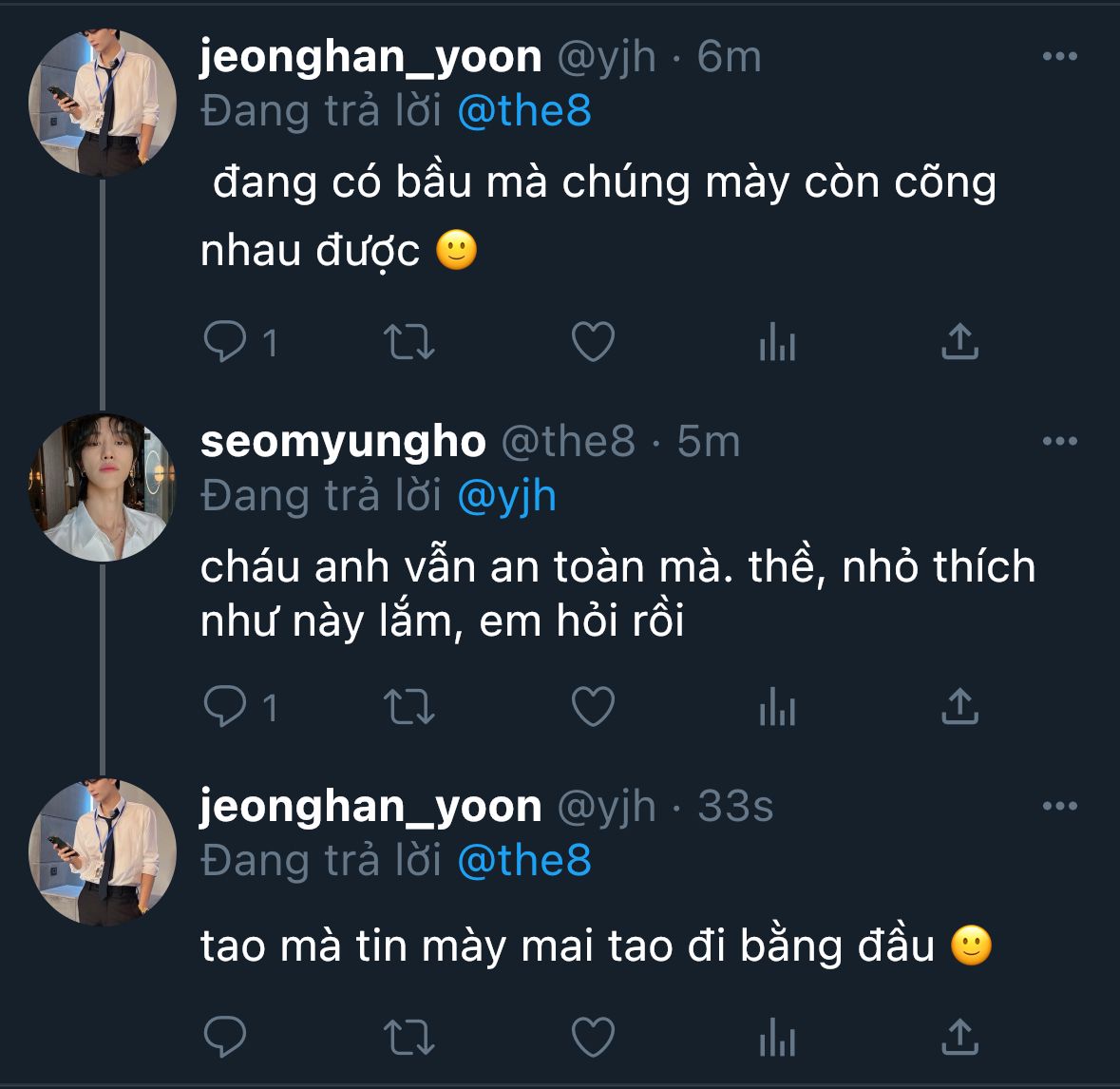Retweet jeonghan_yoon's 6m tweet
The width and height of the screenshot is (1120, 1089).
(x=408, y=342)
